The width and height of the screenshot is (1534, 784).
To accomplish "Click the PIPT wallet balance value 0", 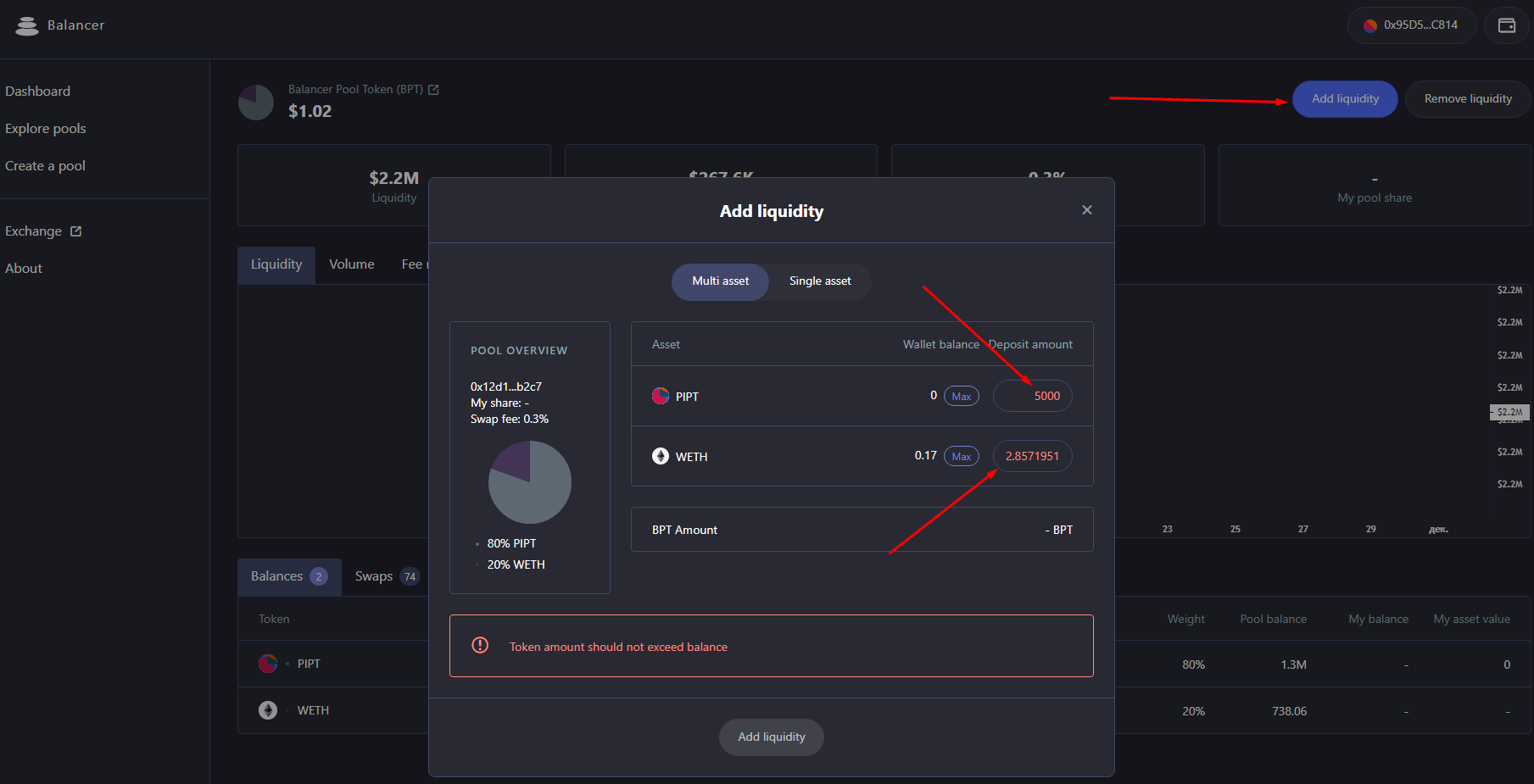I will pos(934,395).
